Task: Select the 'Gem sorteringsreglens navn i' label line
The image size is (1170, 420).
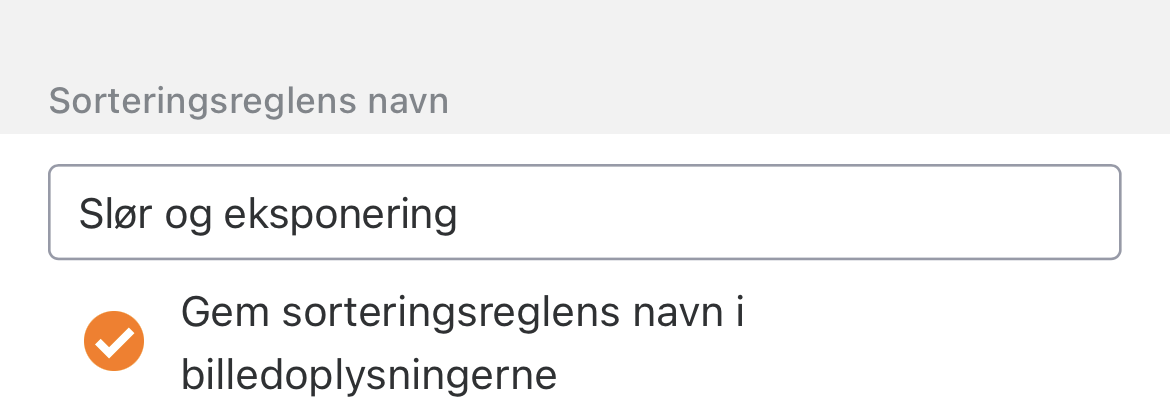Action: click(x=462, y=312)
